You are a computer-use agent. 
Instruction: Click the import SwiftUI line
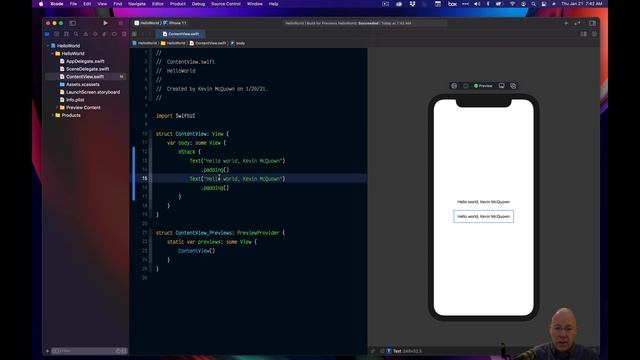click(x=176, y=116)
